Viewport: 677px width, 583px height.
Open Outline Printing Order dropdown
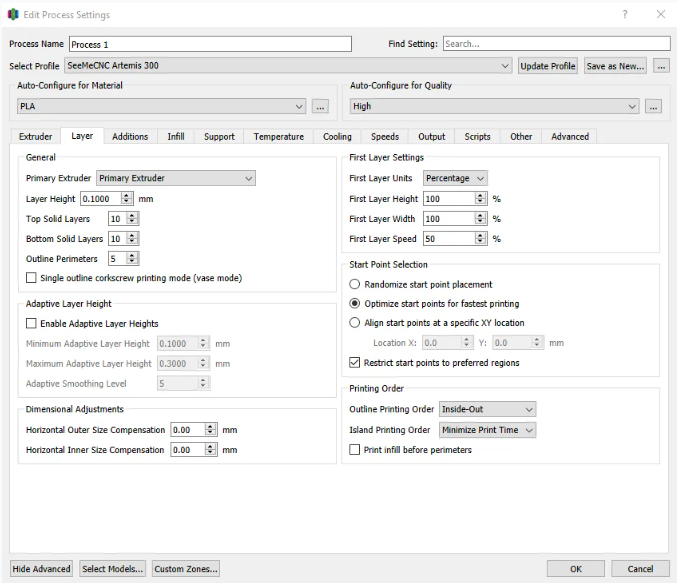coord(487,409)
